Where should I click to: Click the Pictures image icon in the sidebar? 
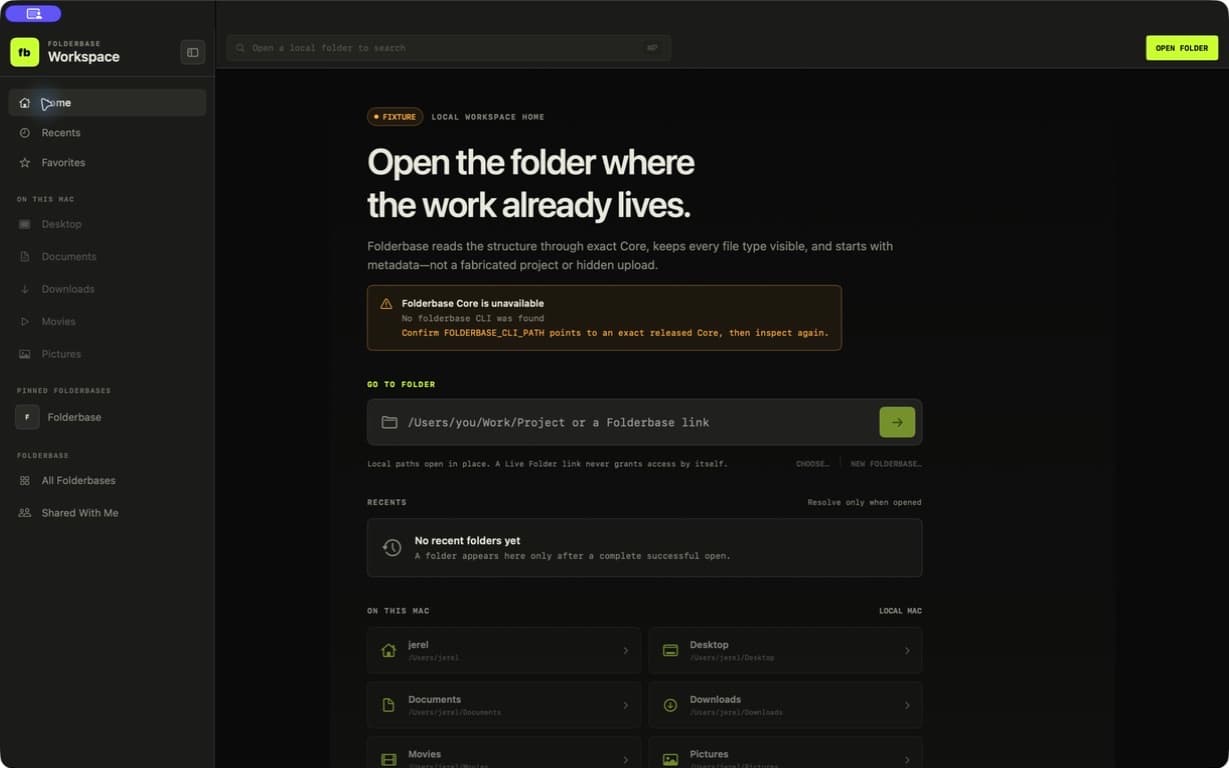click(25, 354)
